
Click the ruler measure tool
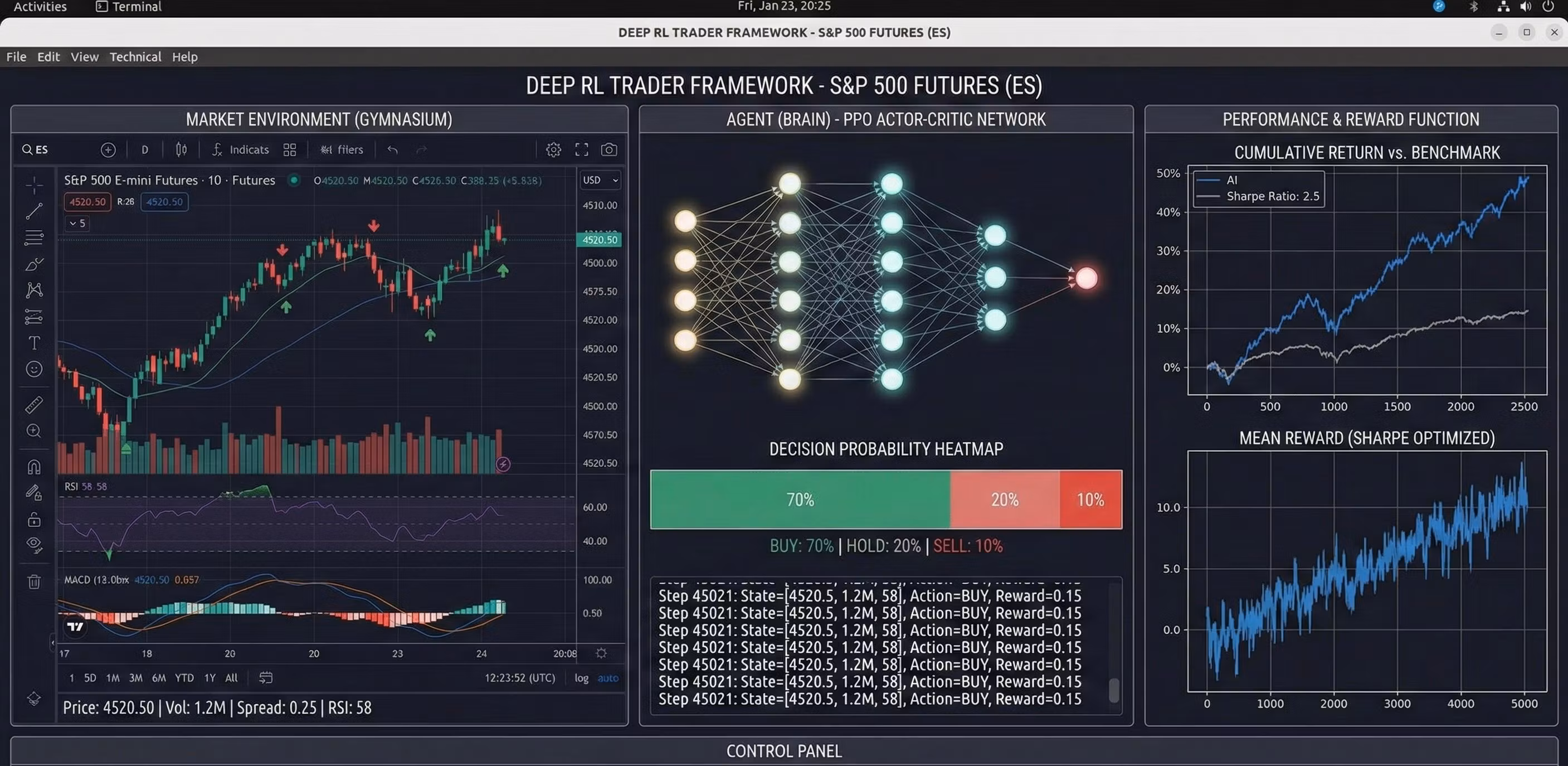(34, 404)
